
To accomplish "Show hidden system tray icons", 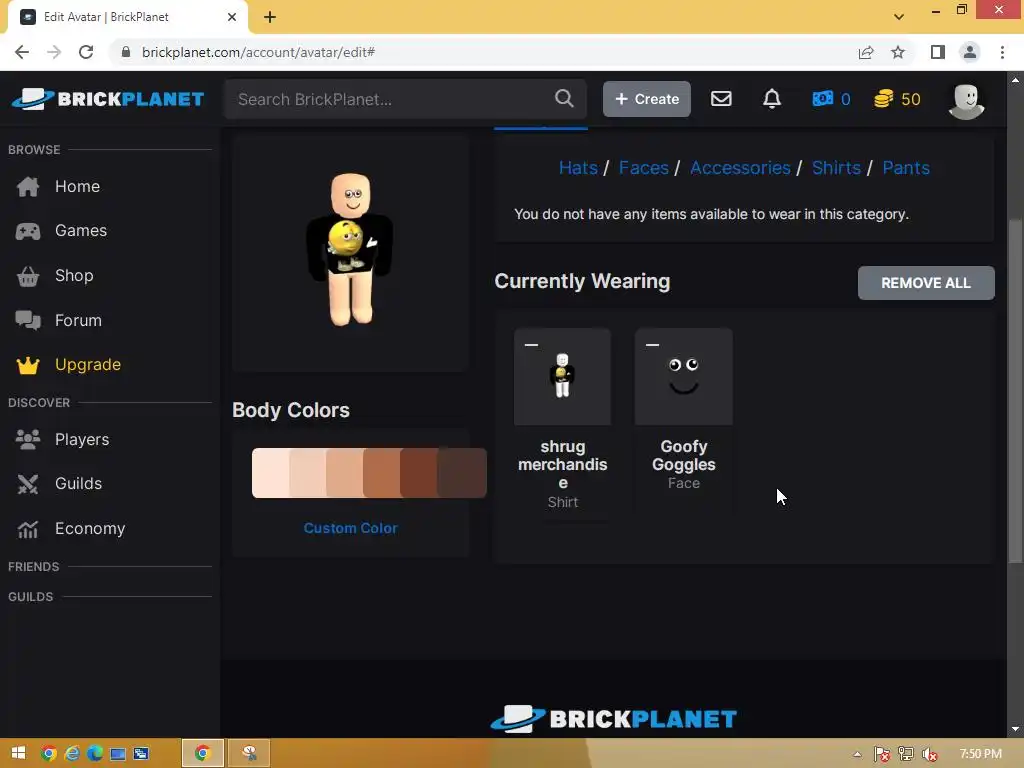I will tap(857, 754).
